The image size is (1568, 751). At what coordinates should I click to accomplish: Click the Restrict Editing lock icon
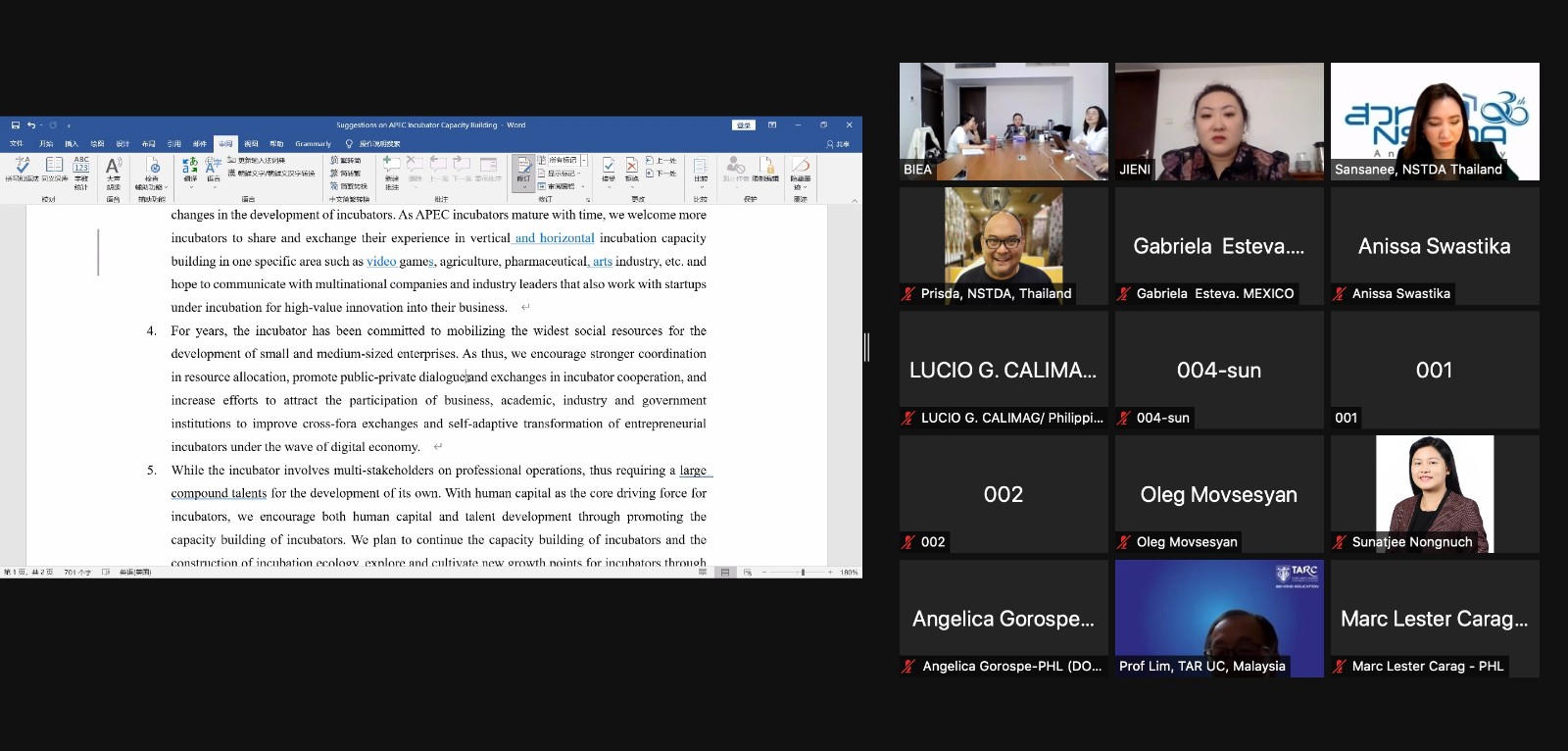[x=766, y=169]
